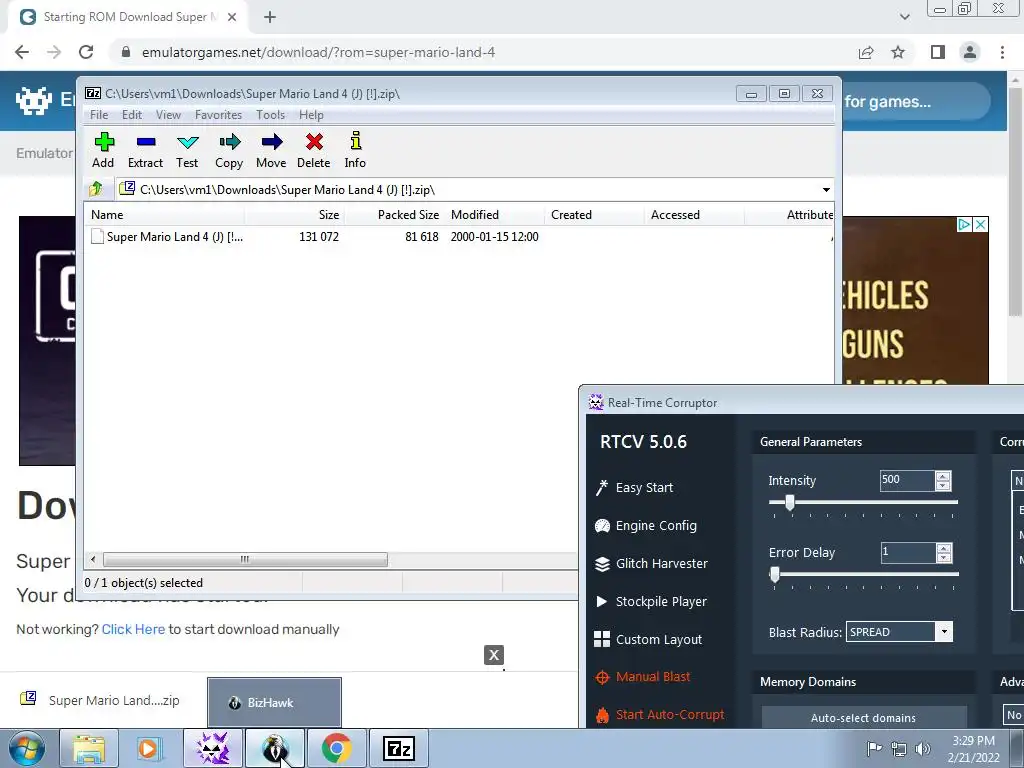The height and width of the screenshot is (768, 1024).
Task: Sort by the Size column header
Action: [294, 215]
